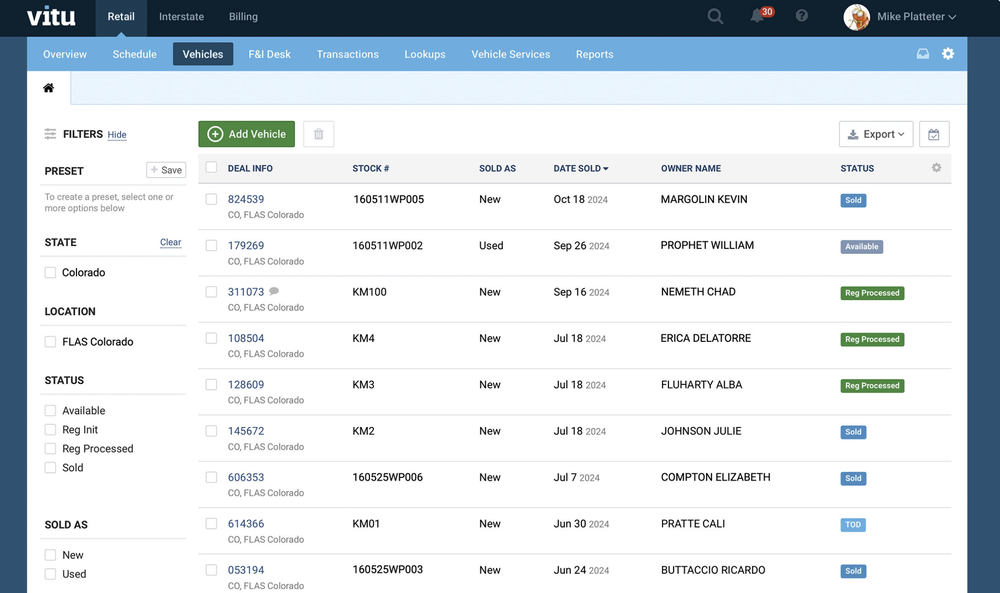
Task: Click the search magnifier icon
Action: [x=715, y=16]
